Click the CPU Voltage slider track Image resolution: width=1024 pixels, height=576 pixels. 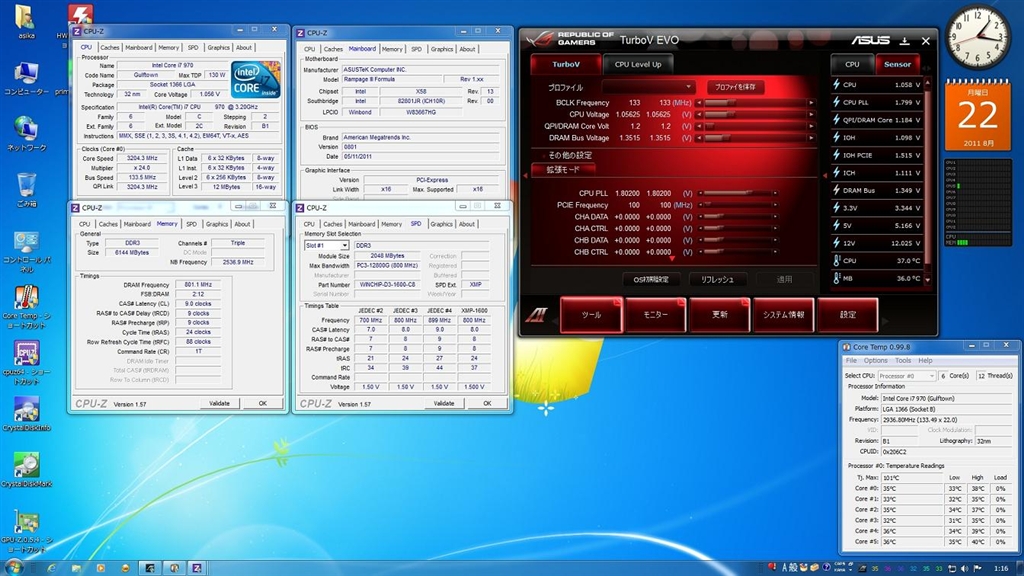[755, 114]
